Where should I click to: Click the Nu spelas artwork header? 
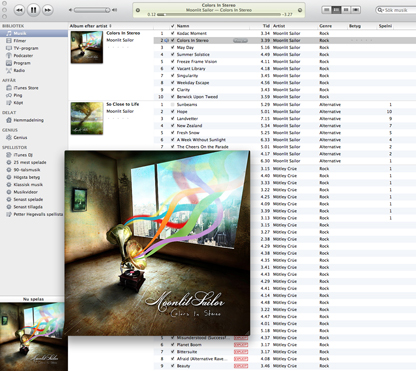(x=33, y=299)
